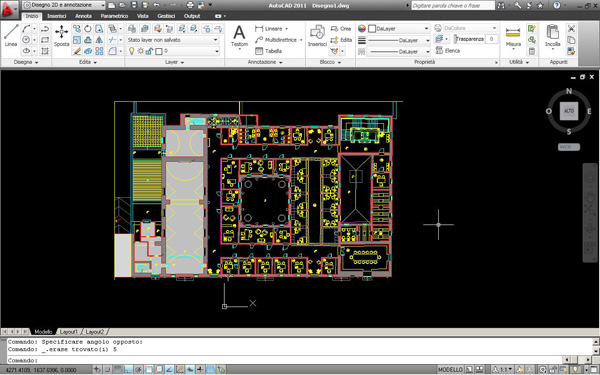Viewport: 600px width, 375px height.
Task: Open the workspace dropdown Disegno 2D e annotazione
Action: click(64, 5)
